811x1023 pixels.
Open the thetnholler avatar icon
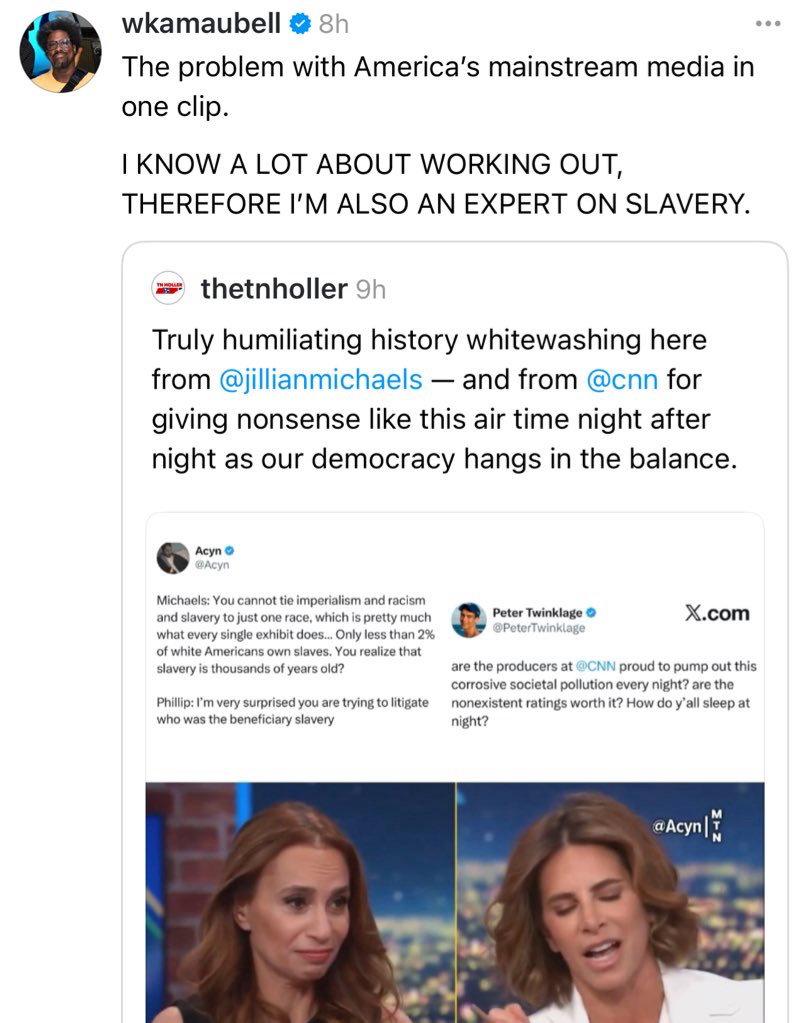pos(169,288)
